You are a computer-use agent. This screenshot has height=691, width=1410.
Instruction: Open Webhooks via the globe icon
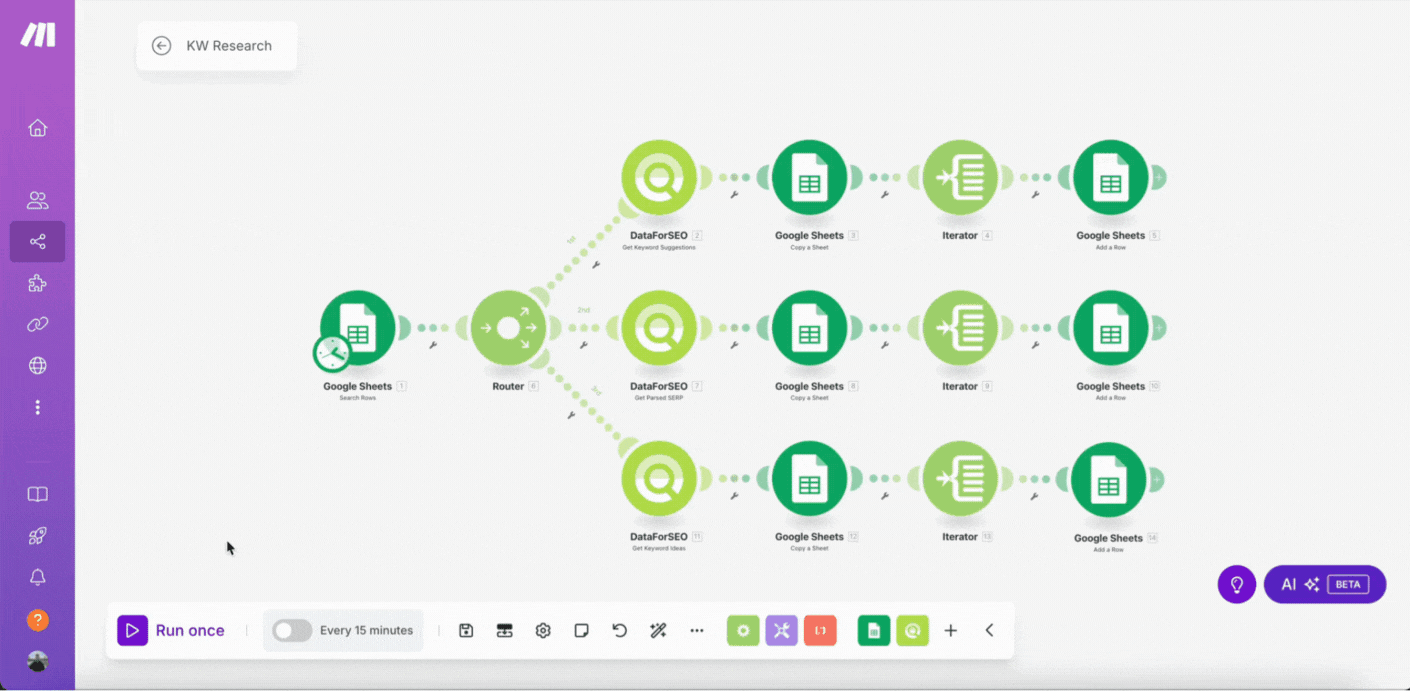click(x=38, y=366)
